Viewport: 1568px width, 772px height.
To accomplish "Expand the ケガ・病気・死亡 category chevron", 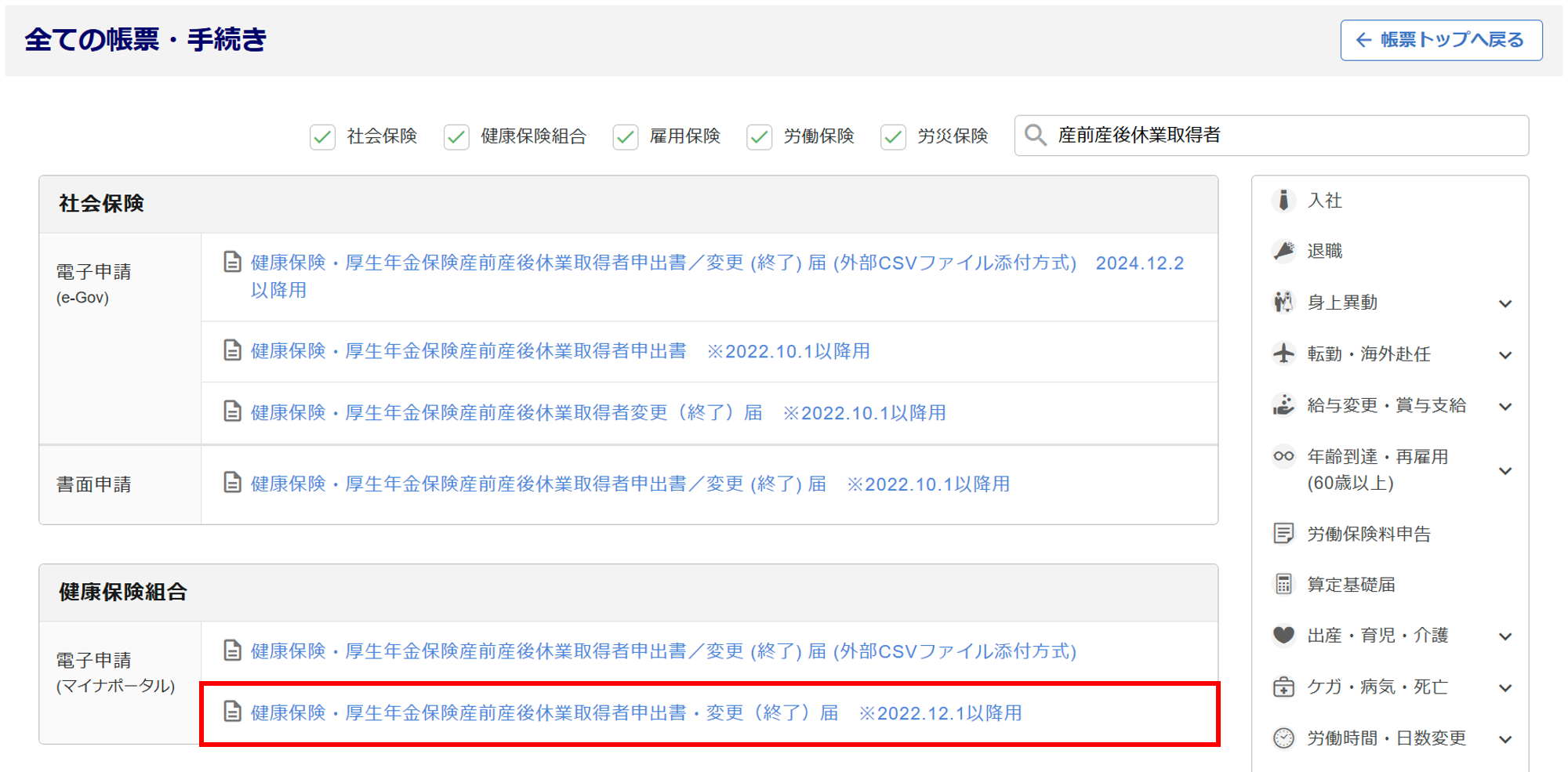I will pos(1505,688).
